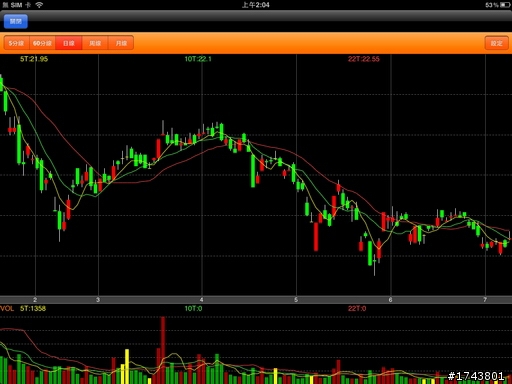Select the 周線 weekly chart tab

(95, 43)
